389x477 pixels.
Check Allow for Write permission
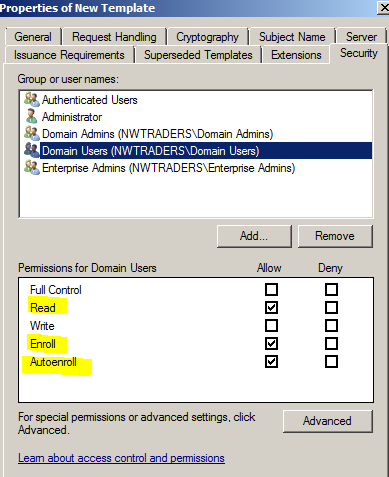pos(271,326)
